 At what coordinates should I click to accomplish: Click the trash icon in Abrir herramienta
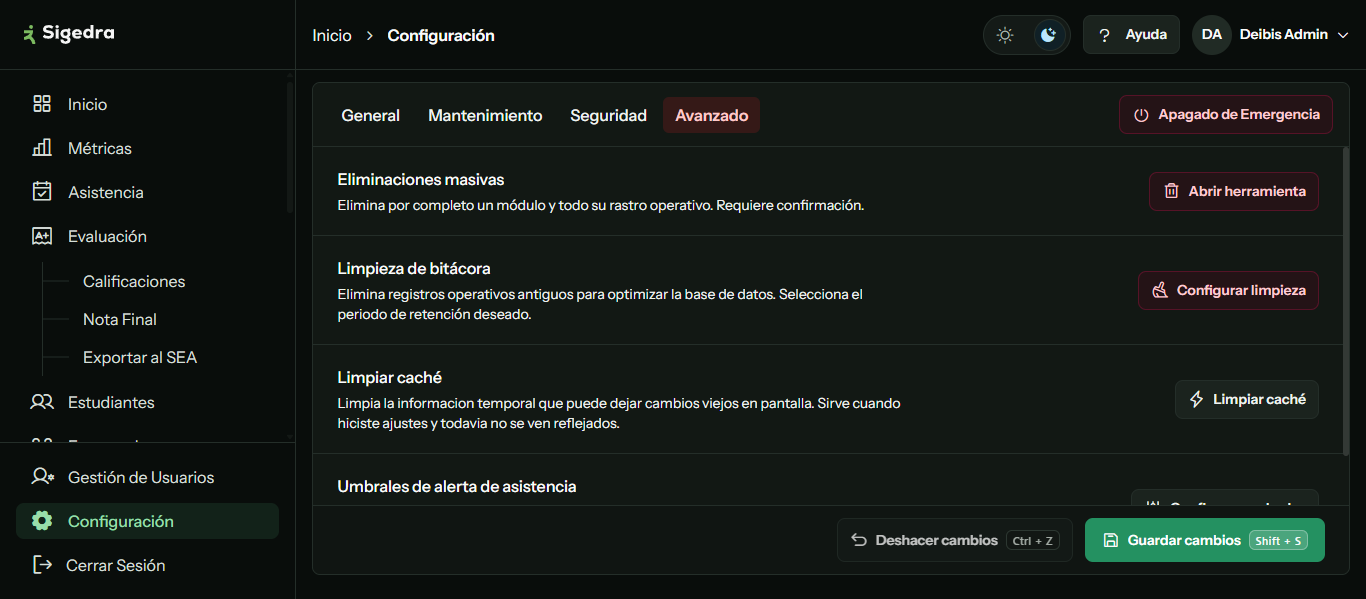(x=1171, y=191)
